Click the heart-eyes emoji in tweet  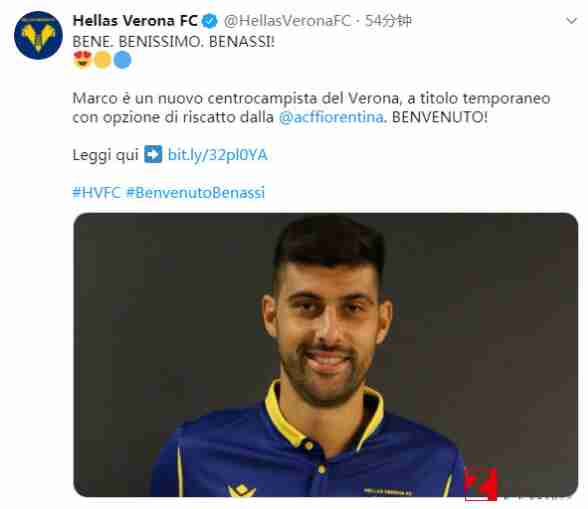tap(83, 60)
